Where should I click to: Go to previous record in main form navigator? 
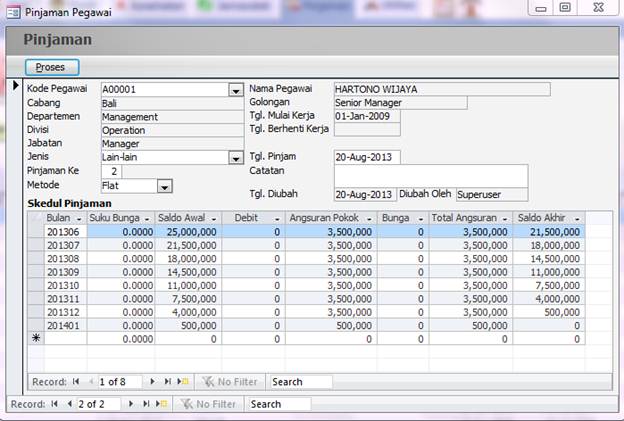point(70,404)
